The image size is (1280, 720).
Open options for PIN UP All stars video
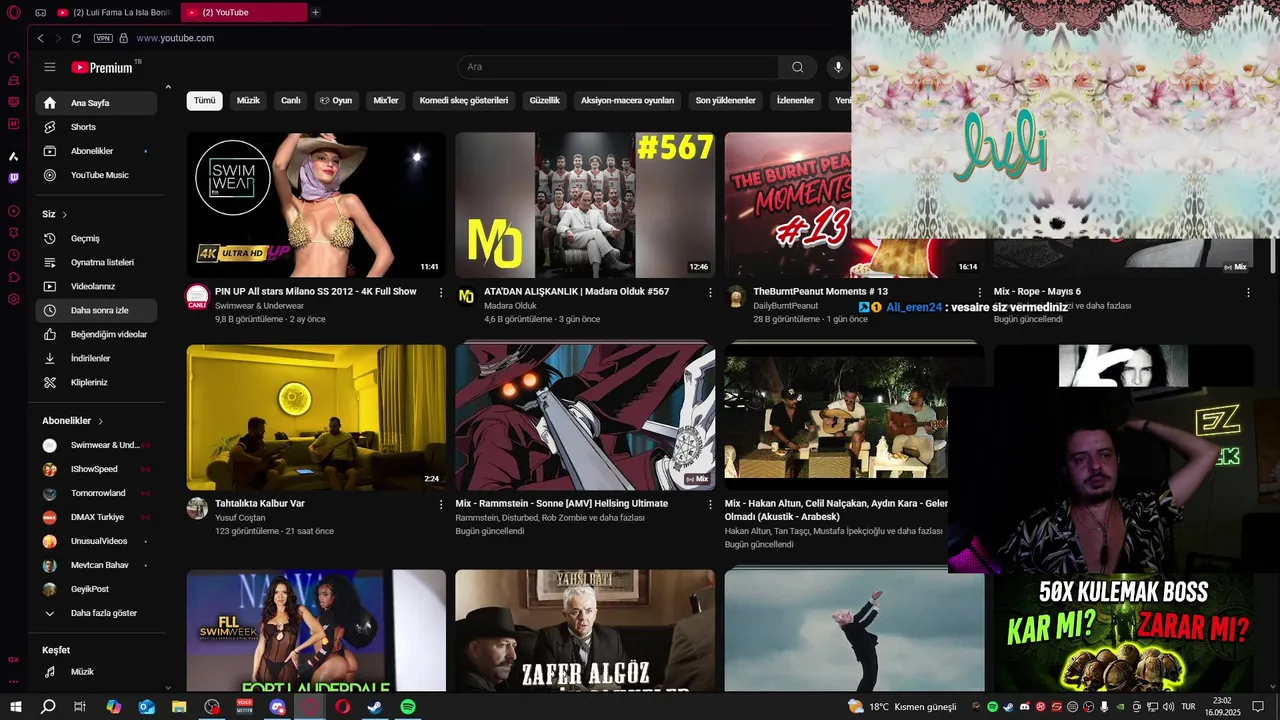[x=441, y=292]
